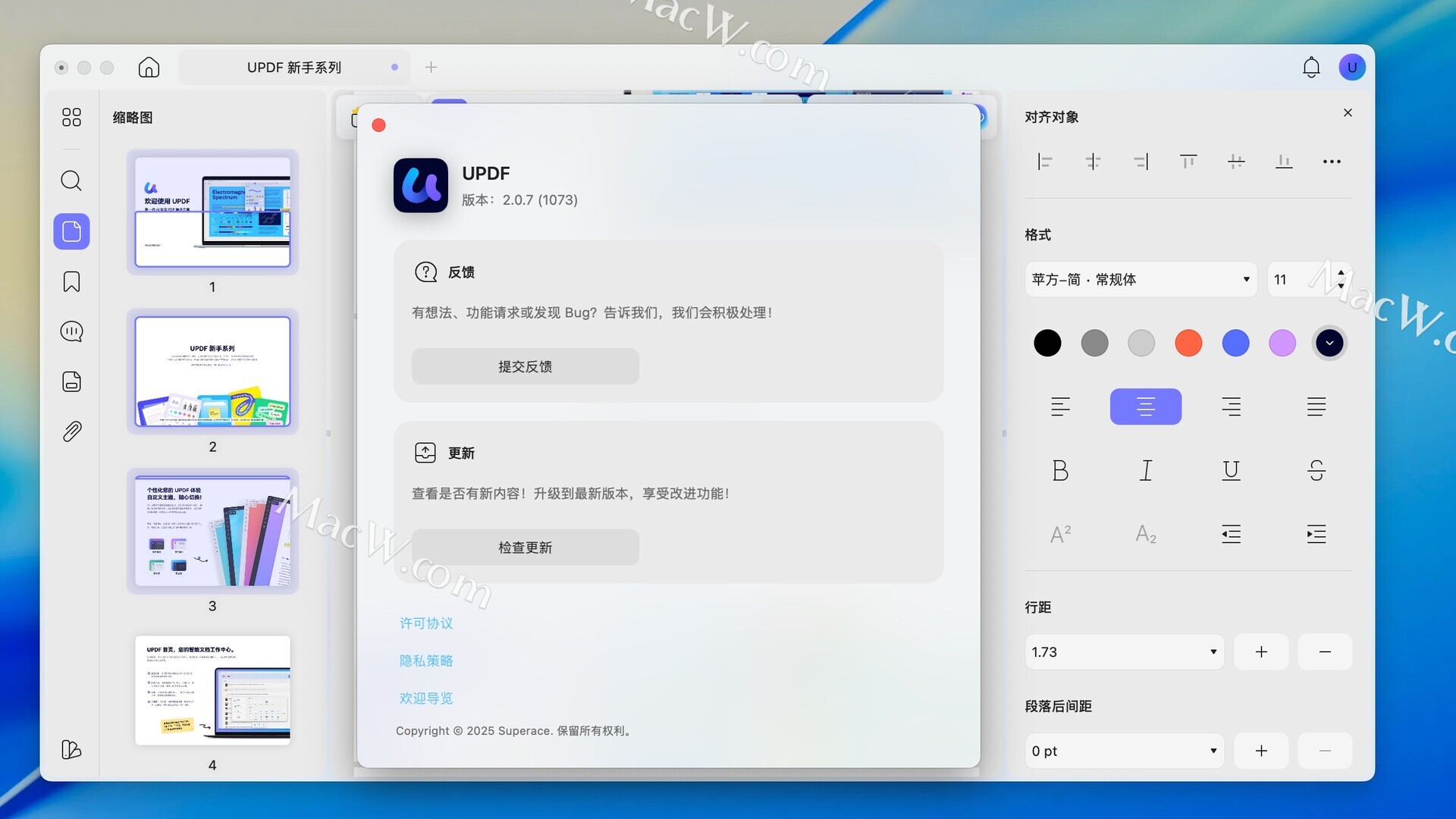
Task: Open the comments panel icon
Action: click(x=71, y=331)
